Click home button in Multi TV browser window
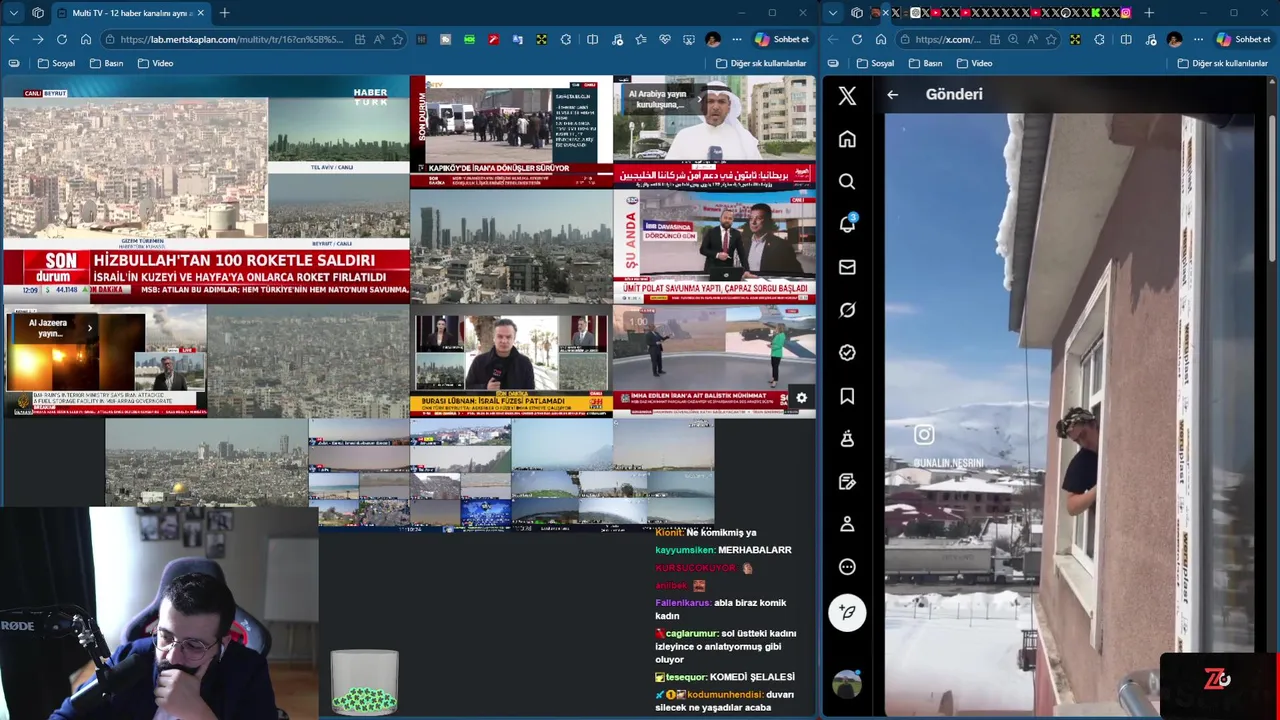The height and width of the screenshot is (720, 1280). click(x=86, y=40)
